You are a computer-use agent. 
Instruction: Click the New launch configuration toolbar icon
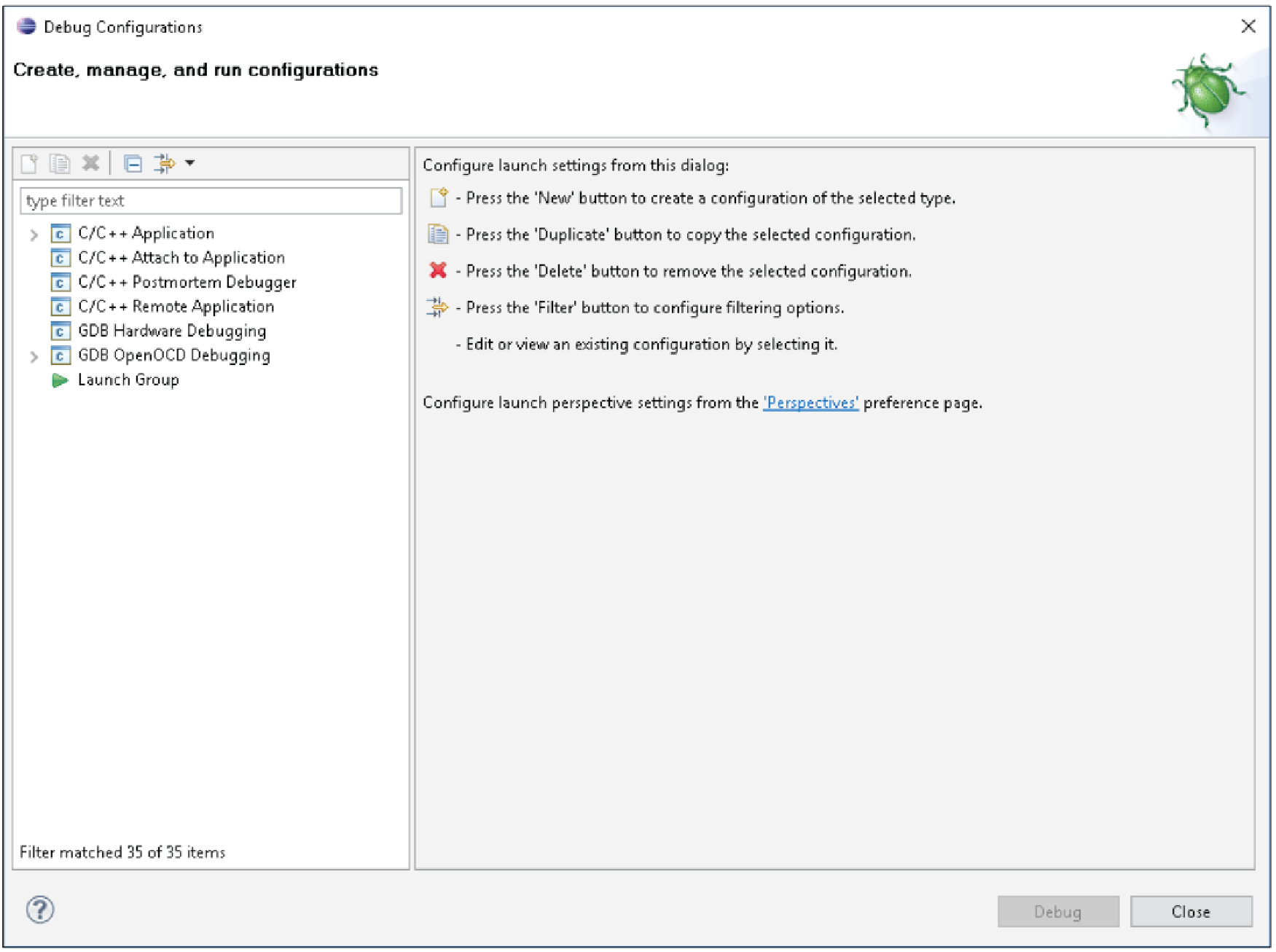pos(29,163)
